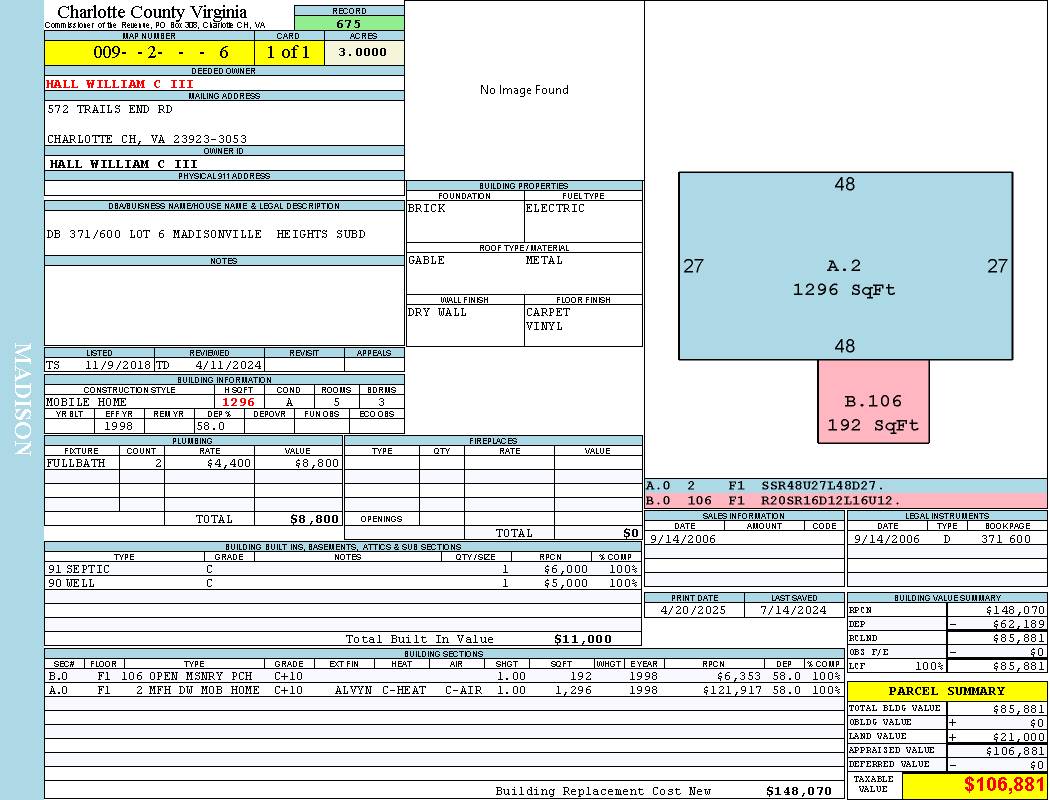Click the yellow Parcel Summary header

[946, 691]
